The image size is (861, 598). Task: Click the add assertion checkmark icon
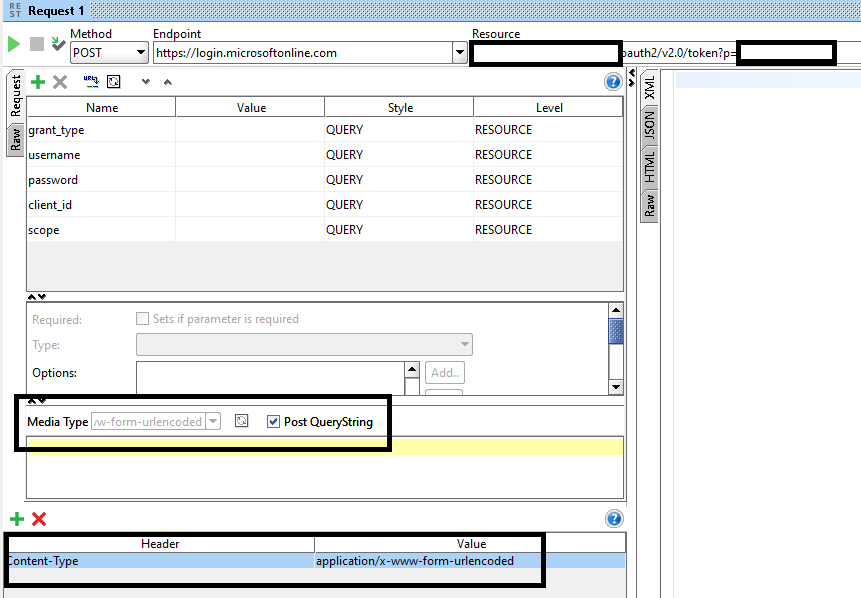click(58, 44)
